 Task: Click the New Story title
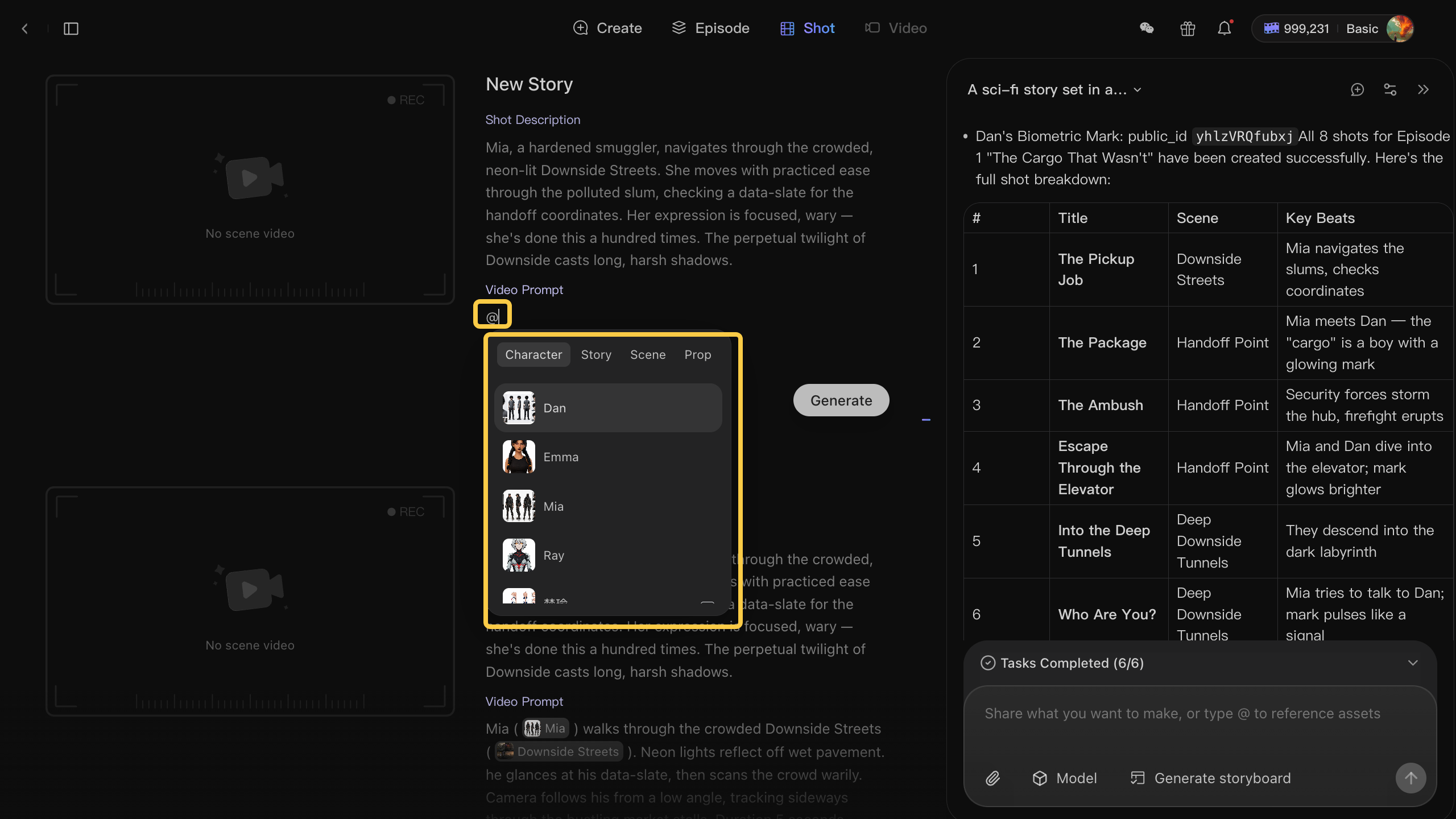(x=529, y=84)
